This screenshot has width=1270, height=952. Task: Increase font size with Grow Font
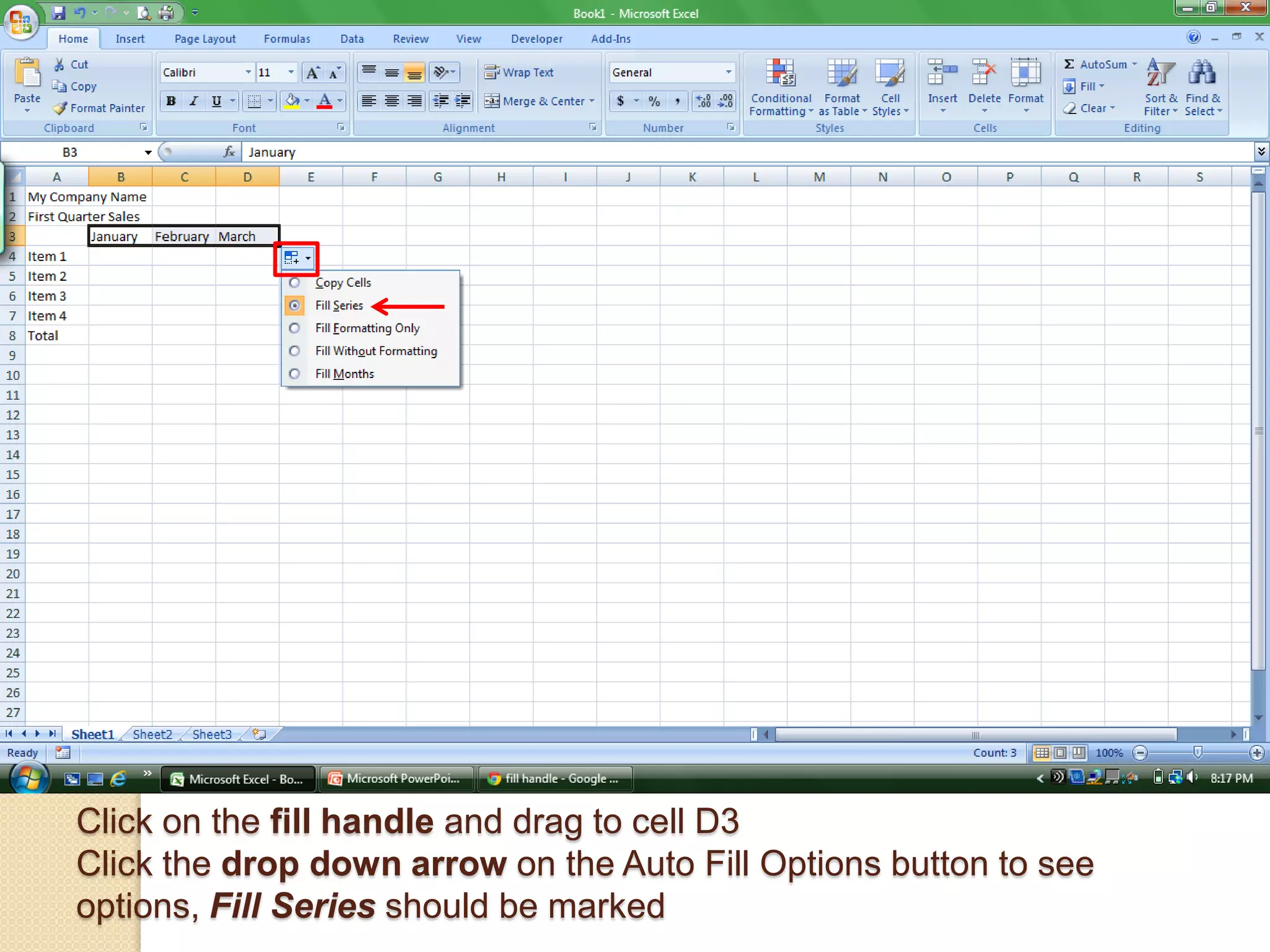coord(313,73)
